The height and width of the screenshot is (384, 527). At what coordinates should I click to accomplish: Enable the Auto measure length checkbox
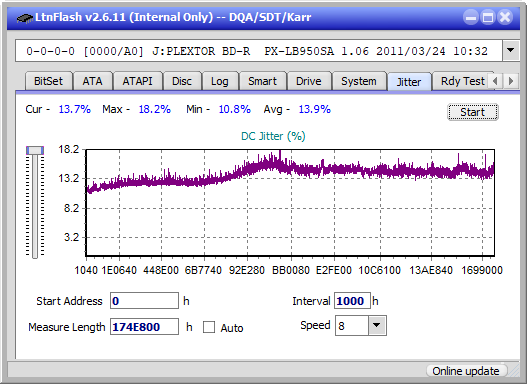click(209, 327)
